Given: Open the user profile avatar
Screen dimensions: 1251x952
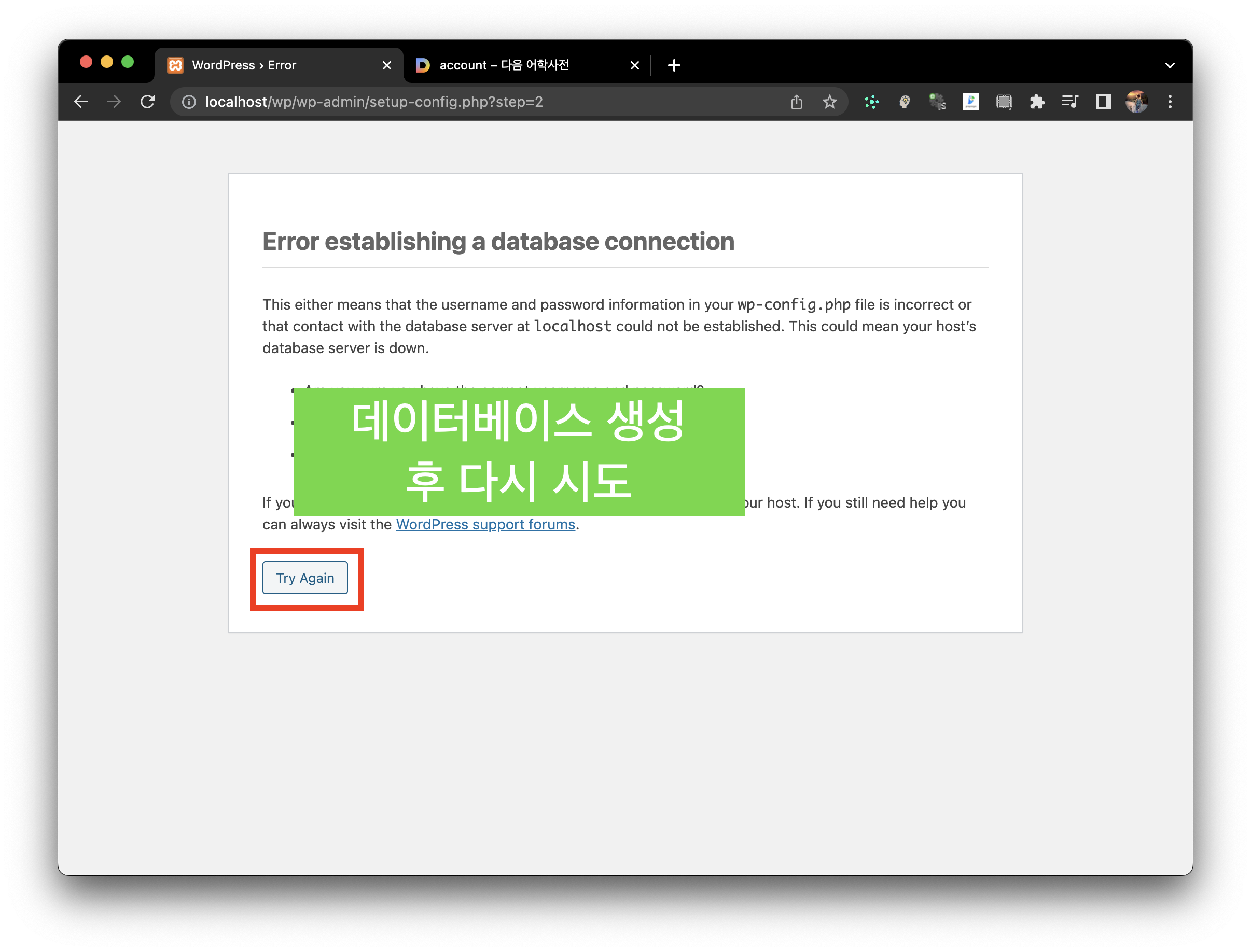Looking at the screenshot, I should click(1136, 102).
